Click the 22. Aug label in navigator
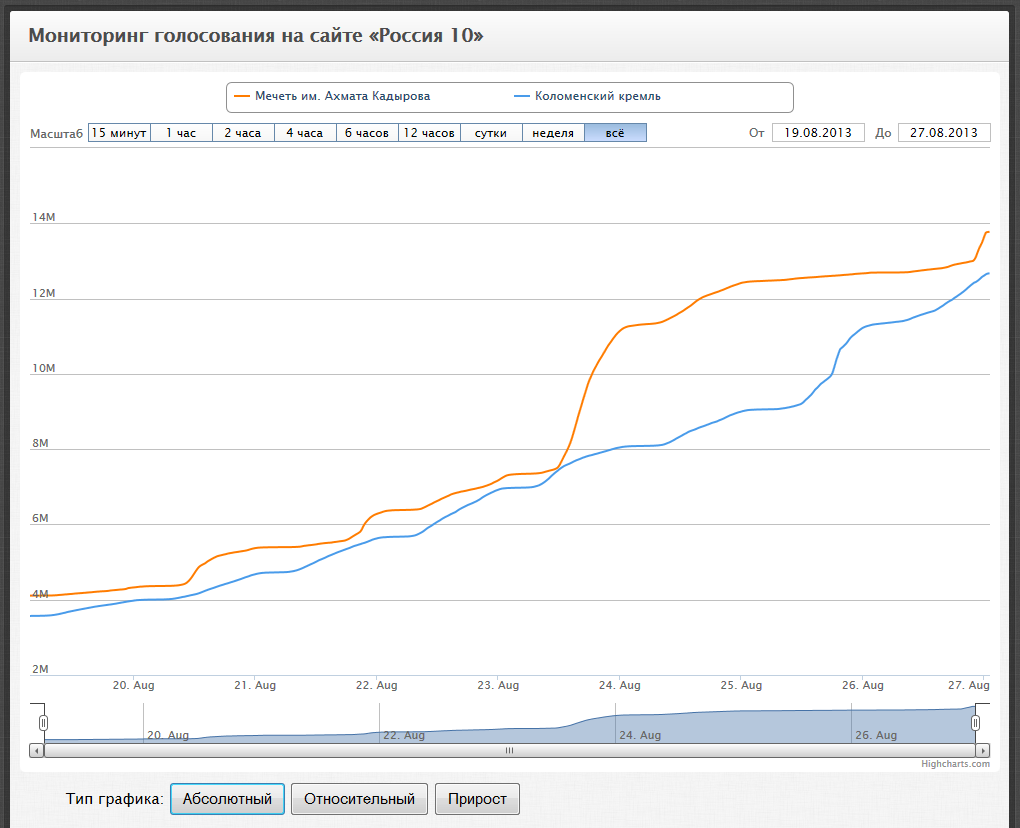1020x828 pixels. tap(404, 735)
